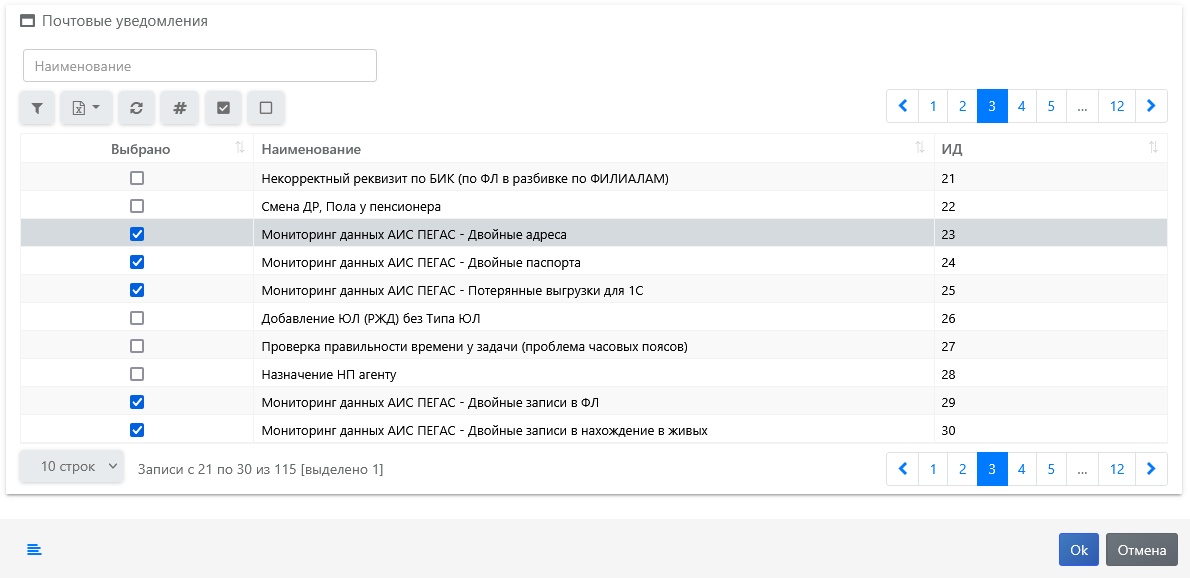Uncheck 'Мониторинг данных АИС ПЕГАС - Двойные адреса'
This screenshot has height=578, width=1190.
pyautogui.click(x=137, y=234)
